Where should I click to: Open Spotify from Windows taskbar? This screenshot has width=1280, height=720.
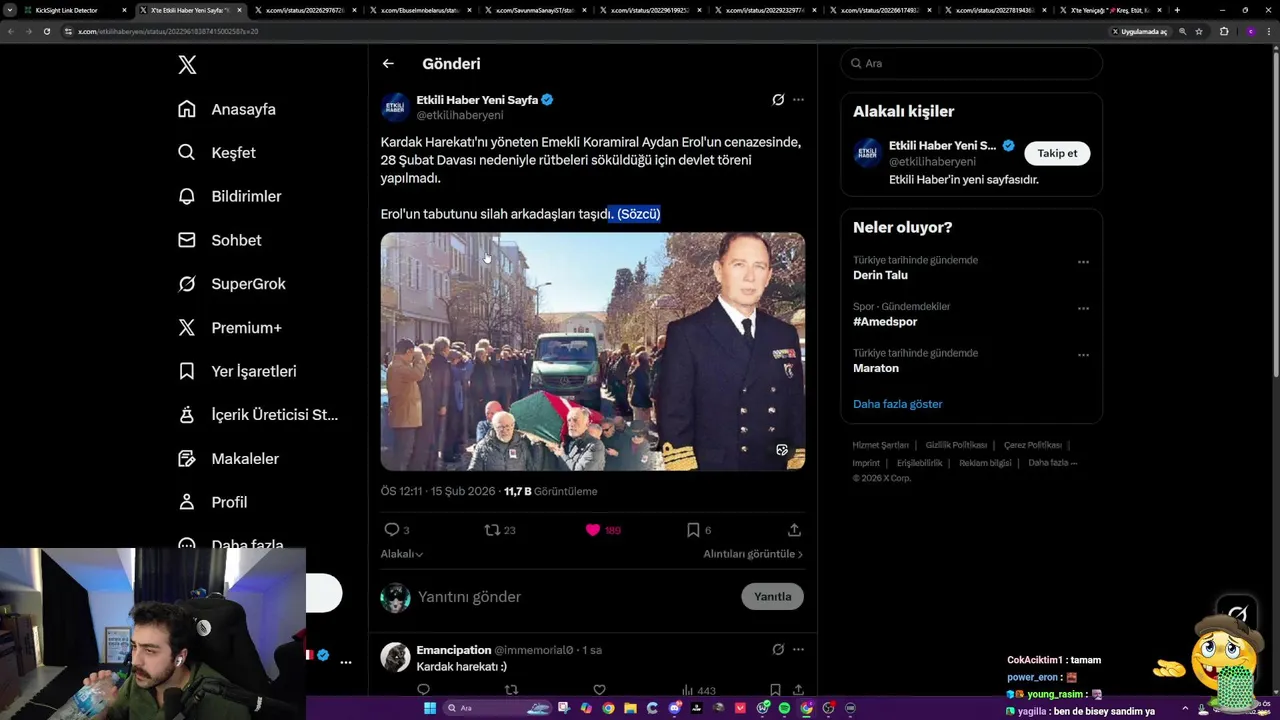pos(784,708)
